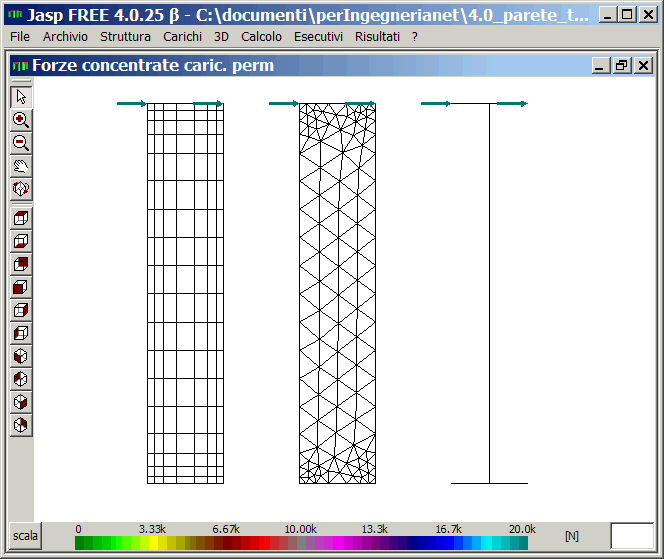Open the Carichi menu

(183, 37)
